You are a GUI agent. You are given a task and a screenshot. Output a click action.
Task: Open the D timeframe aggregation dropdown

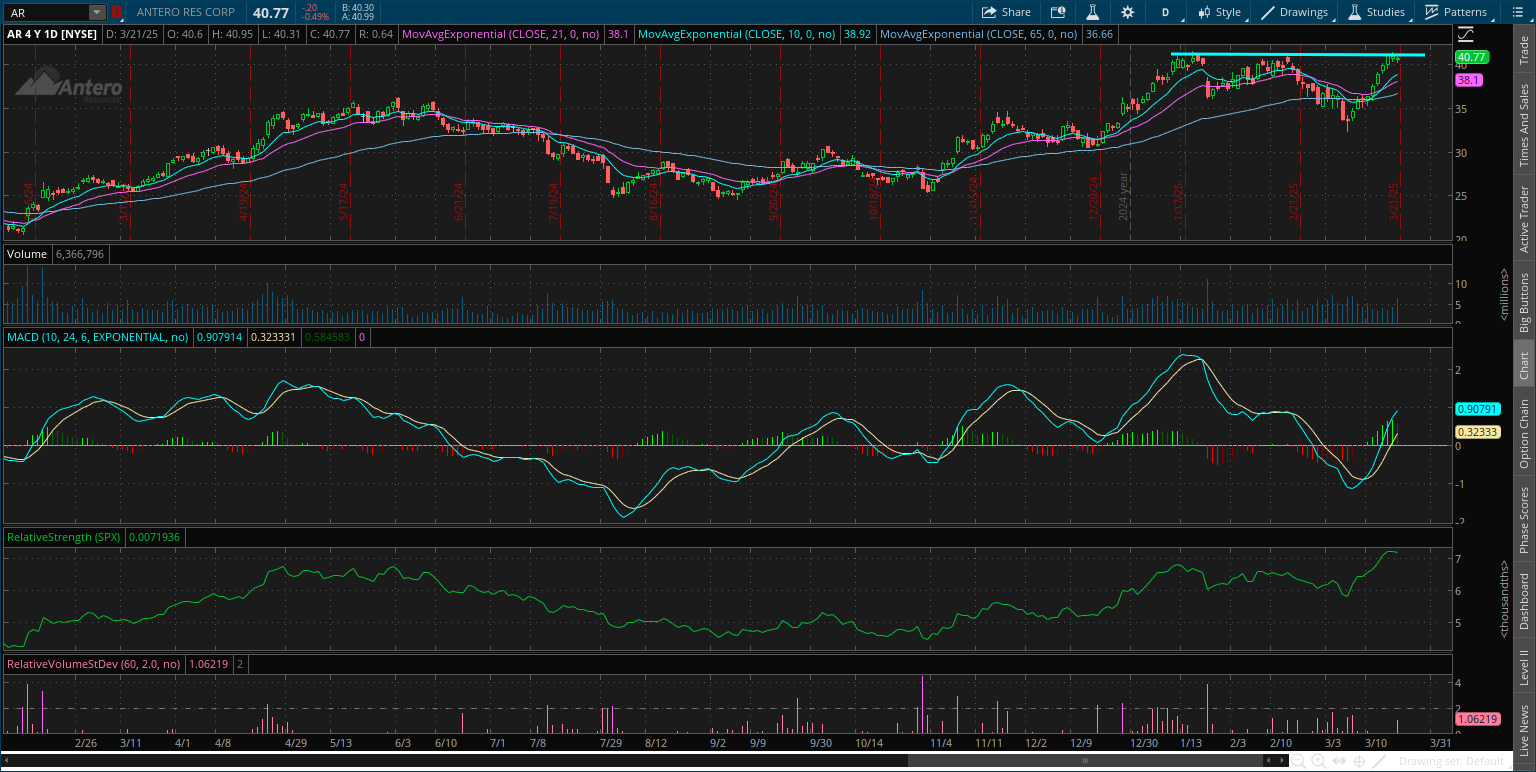pyautogui.click(x=1165, y=12)
